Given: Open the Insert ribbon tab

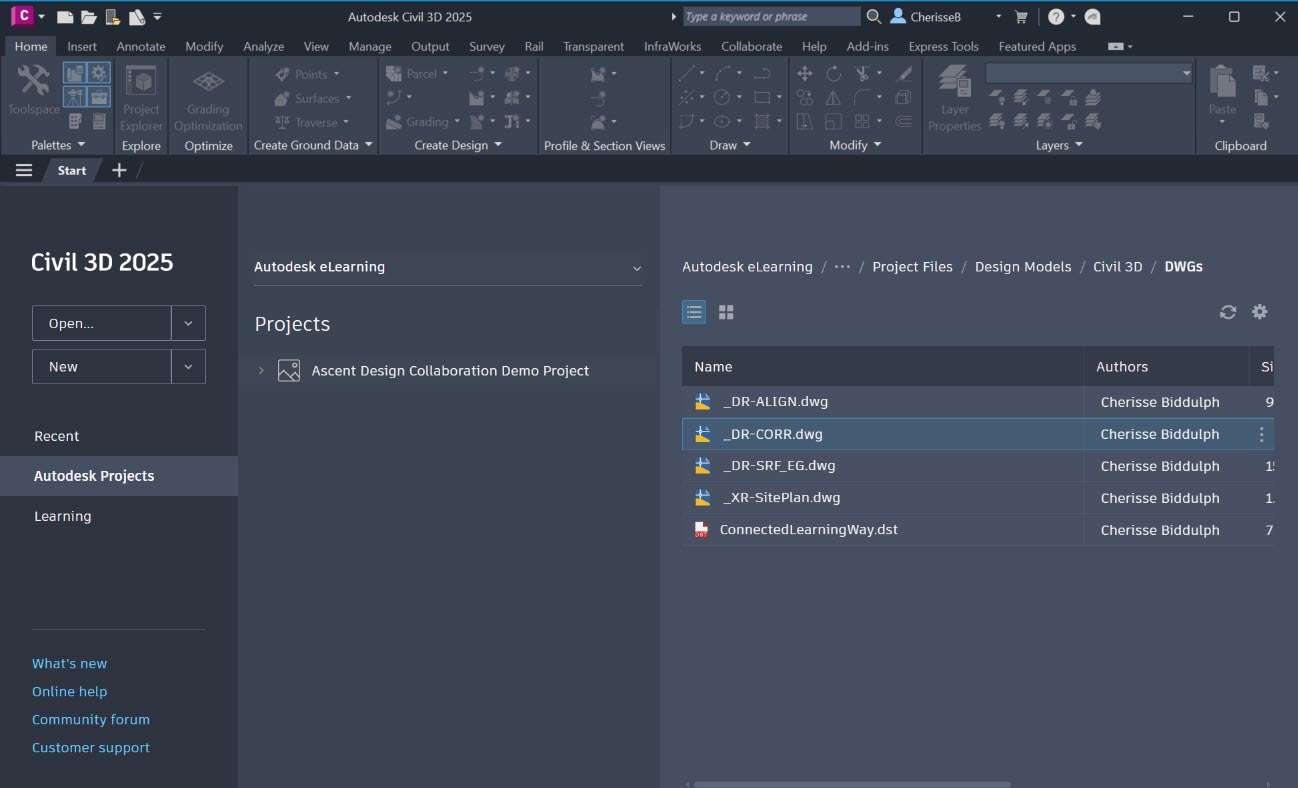Looking at the screenshot, I should click(82, 46).
